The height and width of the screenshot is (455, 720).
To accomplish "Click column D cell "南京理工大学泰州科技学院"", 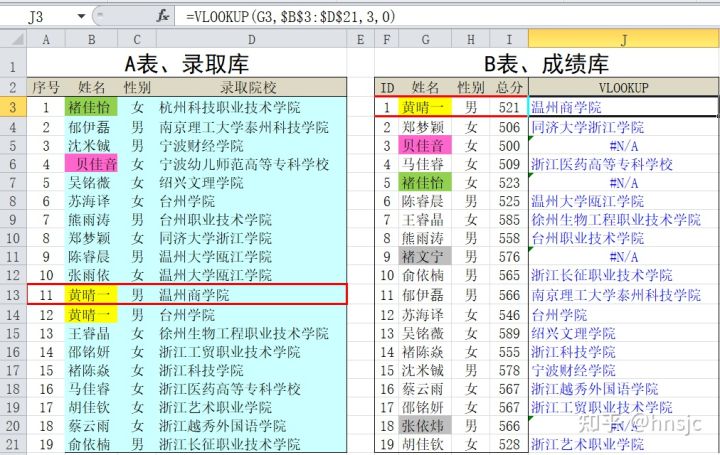I will pos(252,127).
